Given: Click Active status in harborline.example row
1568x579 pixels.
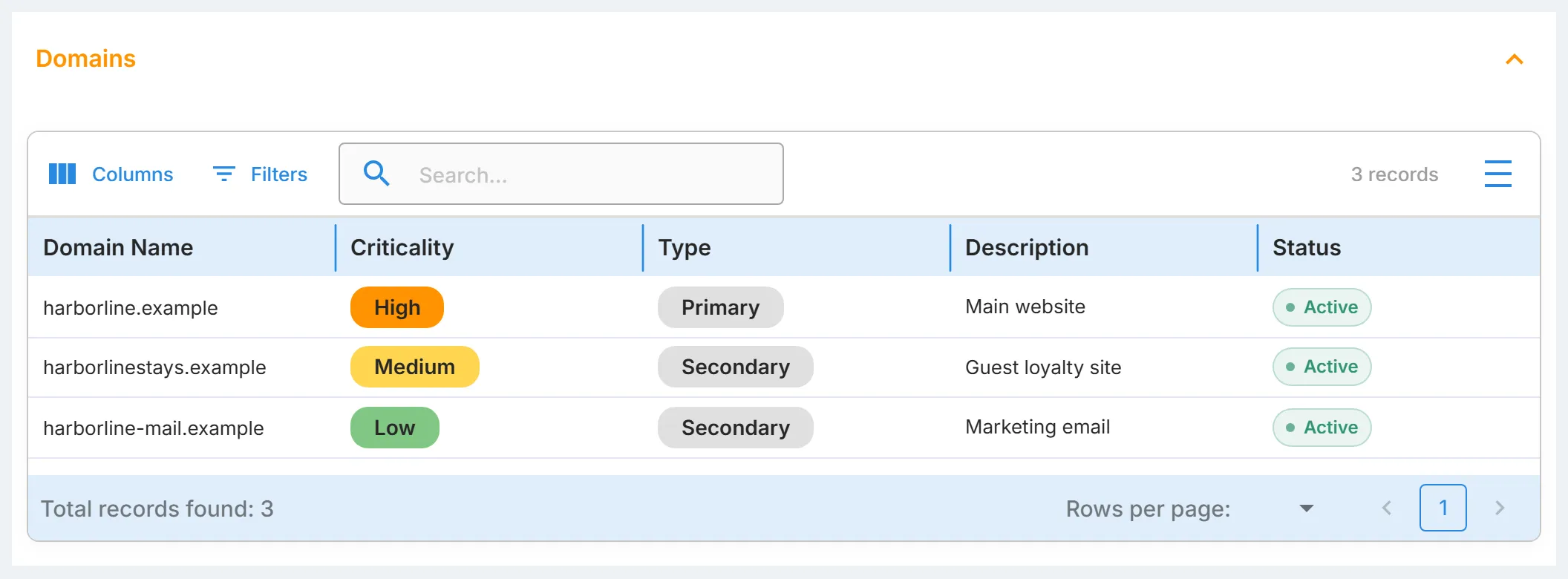Looking at the screenshot, I should pos(1322,307).
